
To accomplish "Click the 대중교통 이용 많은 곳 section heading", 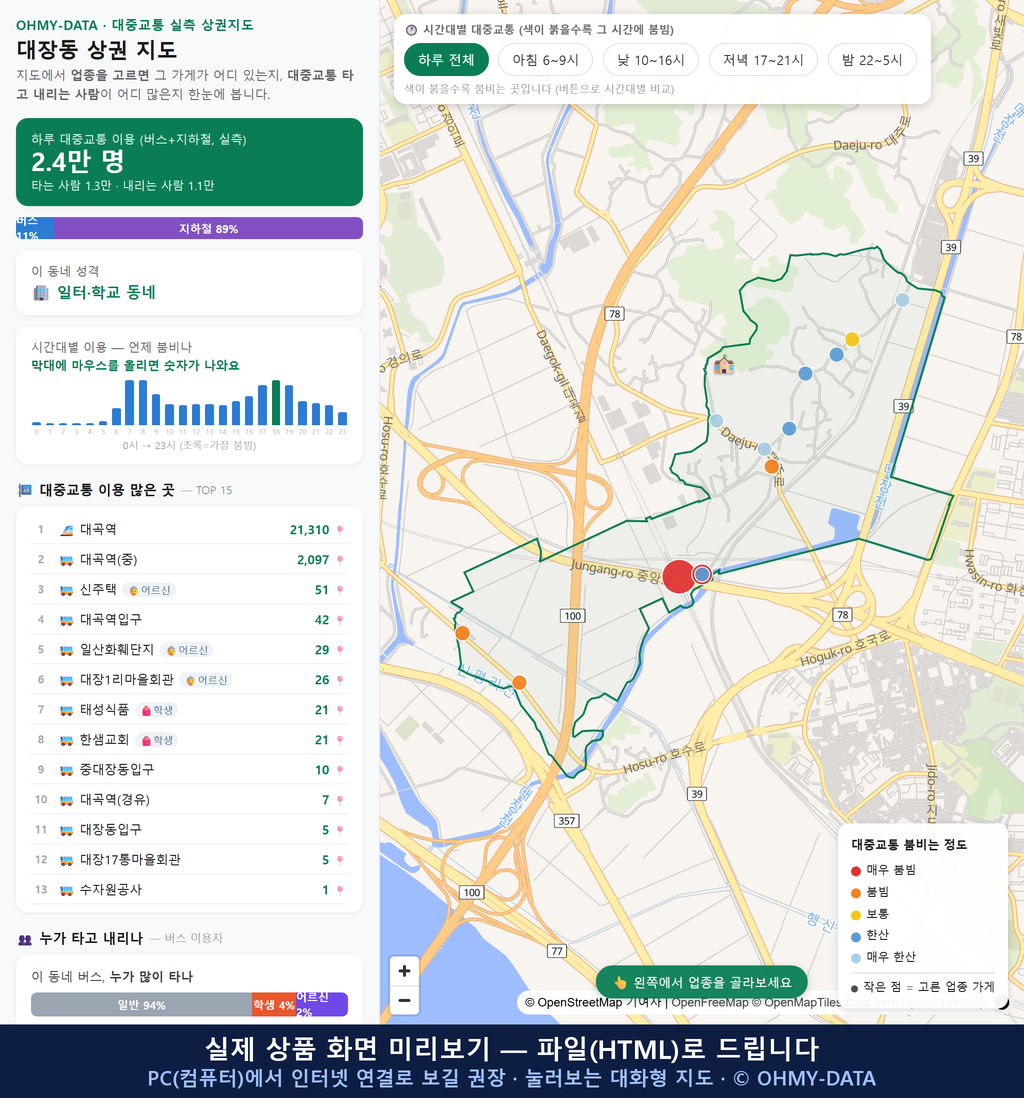I will coord(106,490).
